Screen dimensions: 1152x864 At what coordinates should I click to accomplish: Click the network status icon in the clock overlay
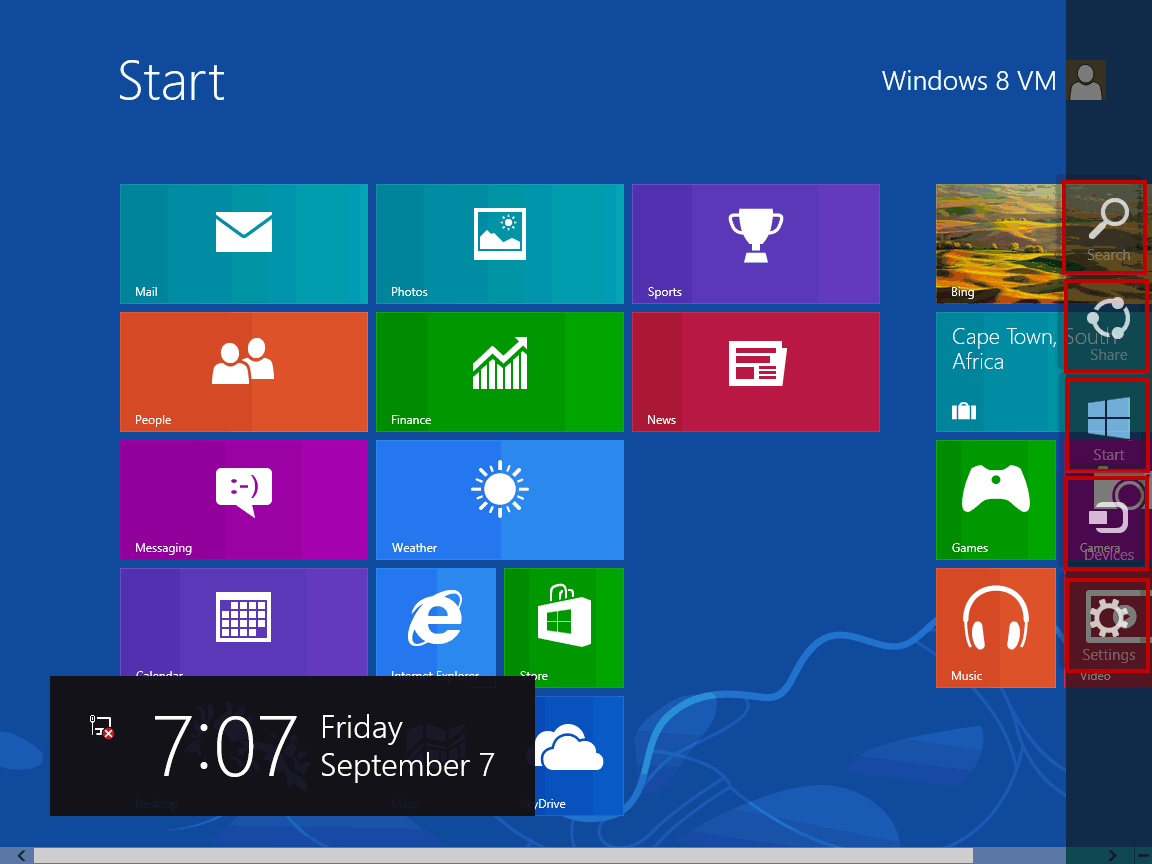(x=101, y=727)
